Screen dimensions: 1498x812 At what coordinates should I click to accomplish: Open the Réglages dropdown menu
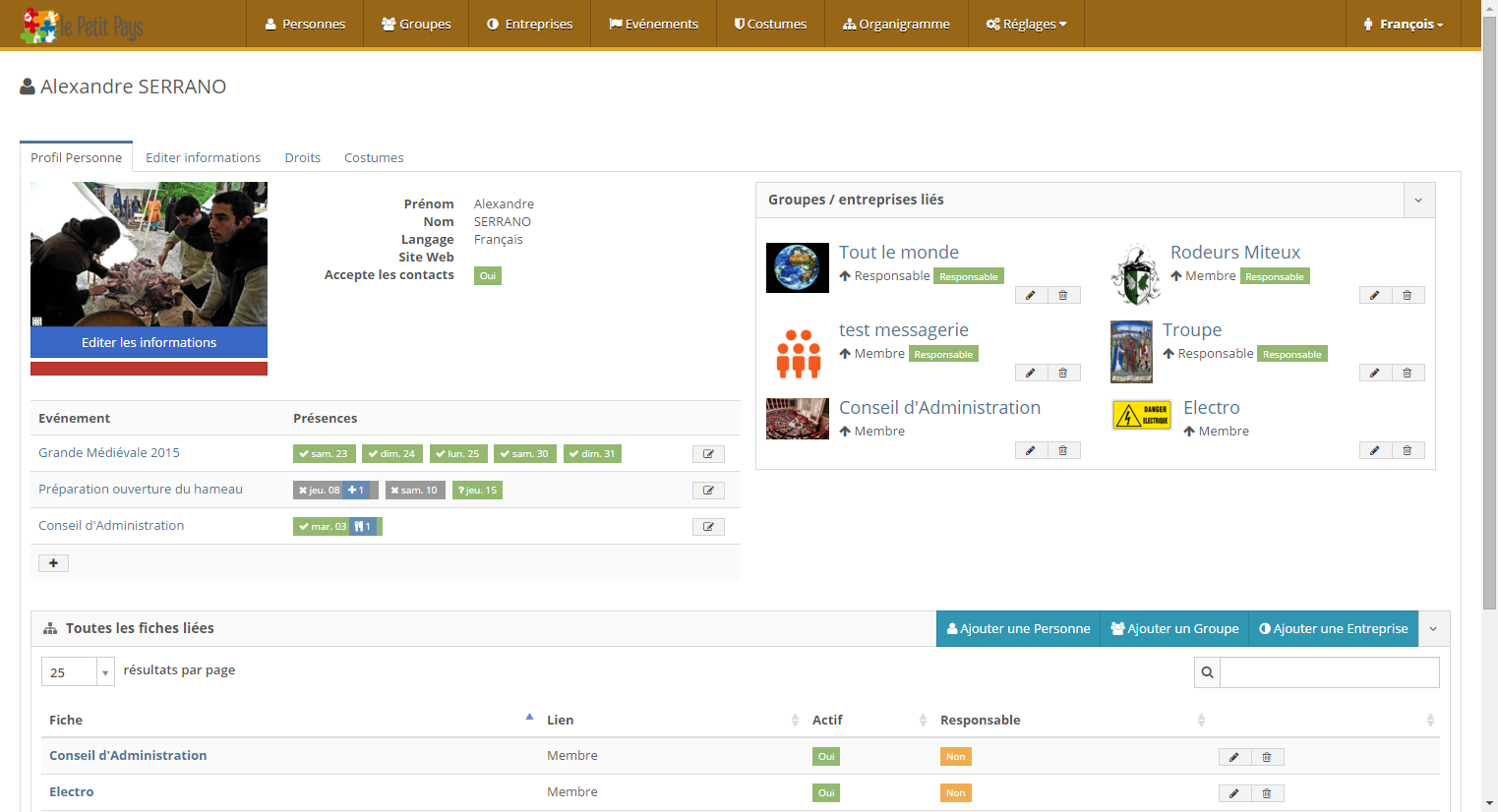coord(1026,24)
